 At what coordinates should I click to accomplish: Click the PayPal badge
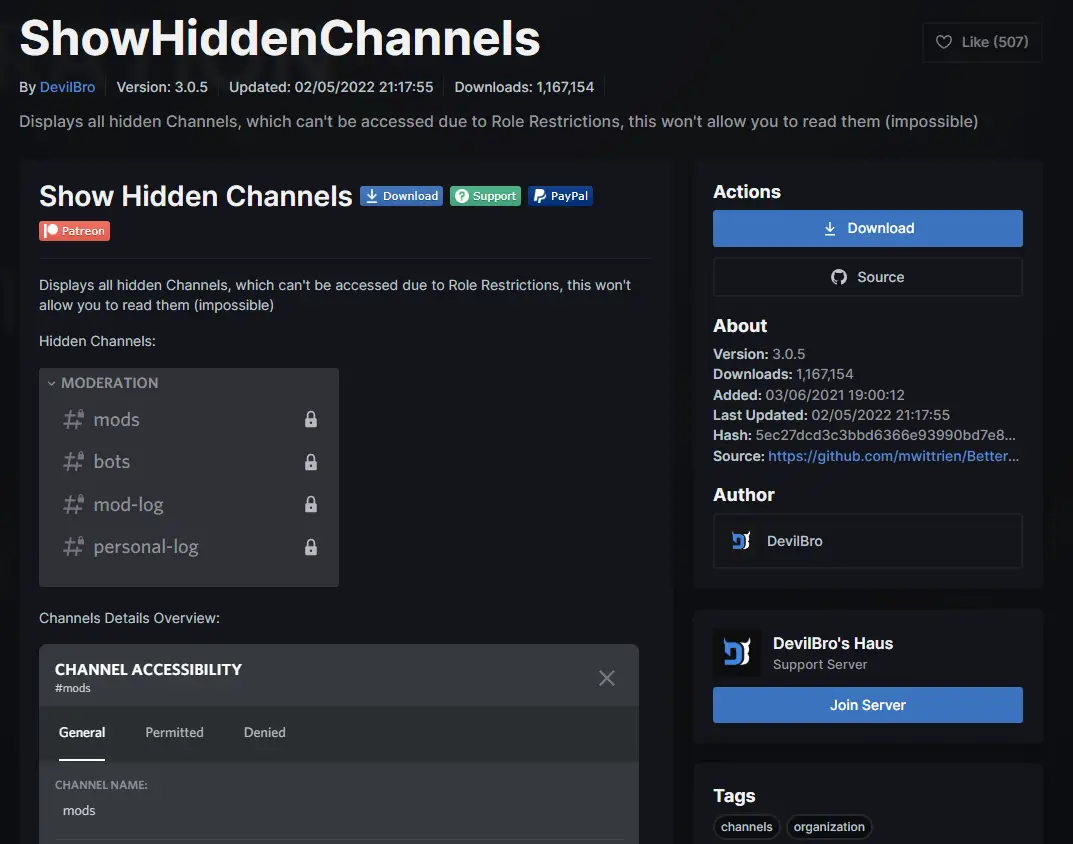point(560,196)
